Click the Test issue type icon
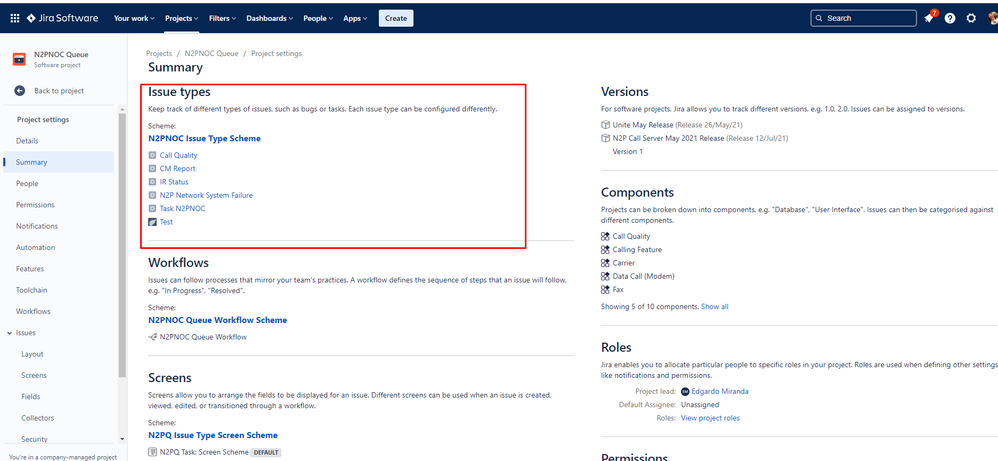The width and height of the screenshot is (998, 461). (x=152, y=222)
